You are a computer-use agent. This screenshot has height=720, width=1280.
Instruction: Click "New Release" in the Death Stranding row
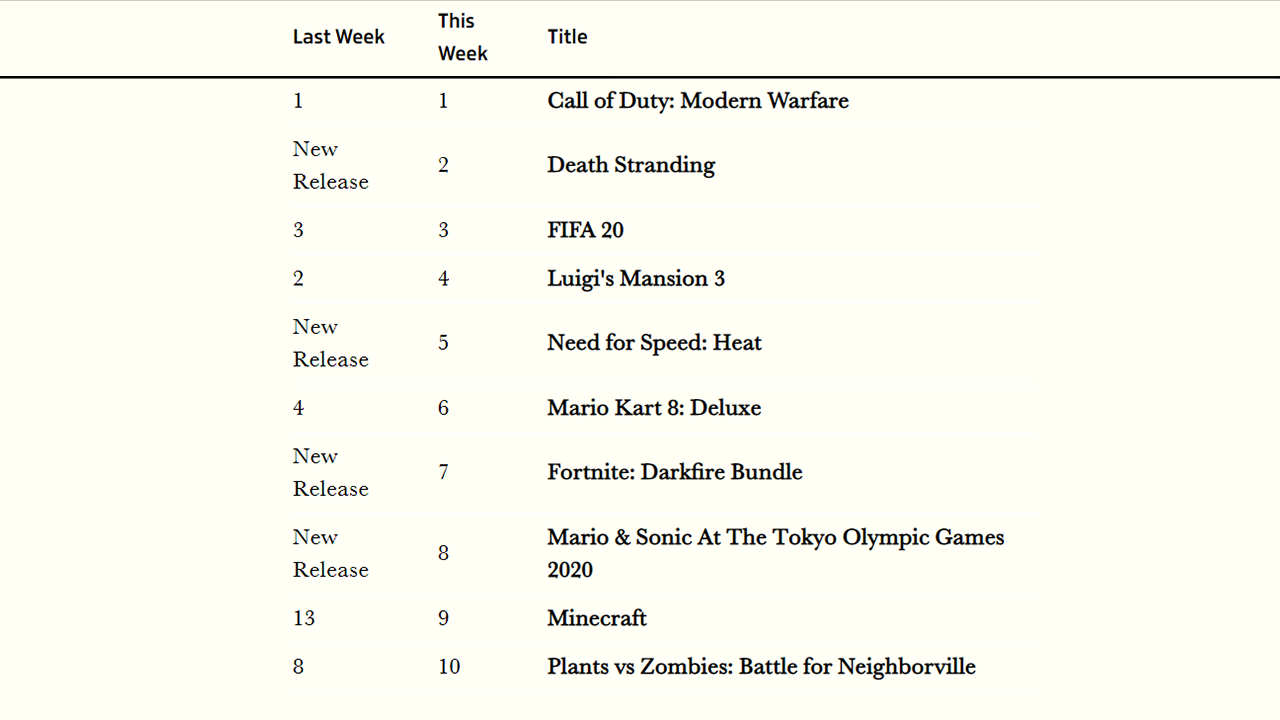[330, 165]
